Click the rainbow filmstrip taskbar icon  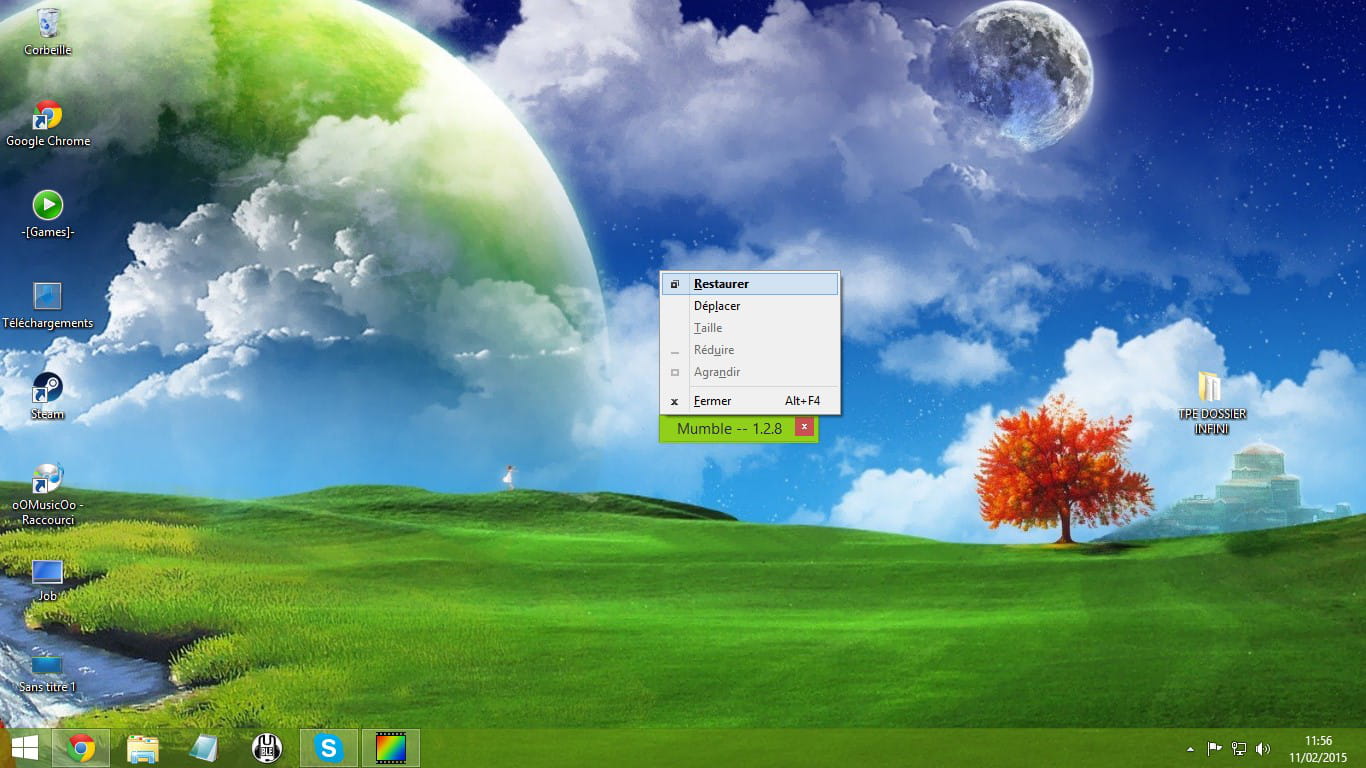[x=390, y=748]
